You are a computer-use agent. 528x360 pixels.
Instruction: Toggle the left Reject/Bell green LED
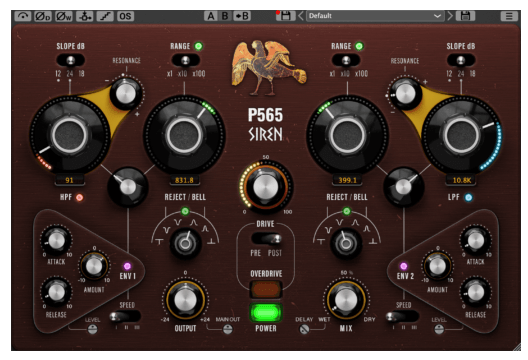pos(185,211)
